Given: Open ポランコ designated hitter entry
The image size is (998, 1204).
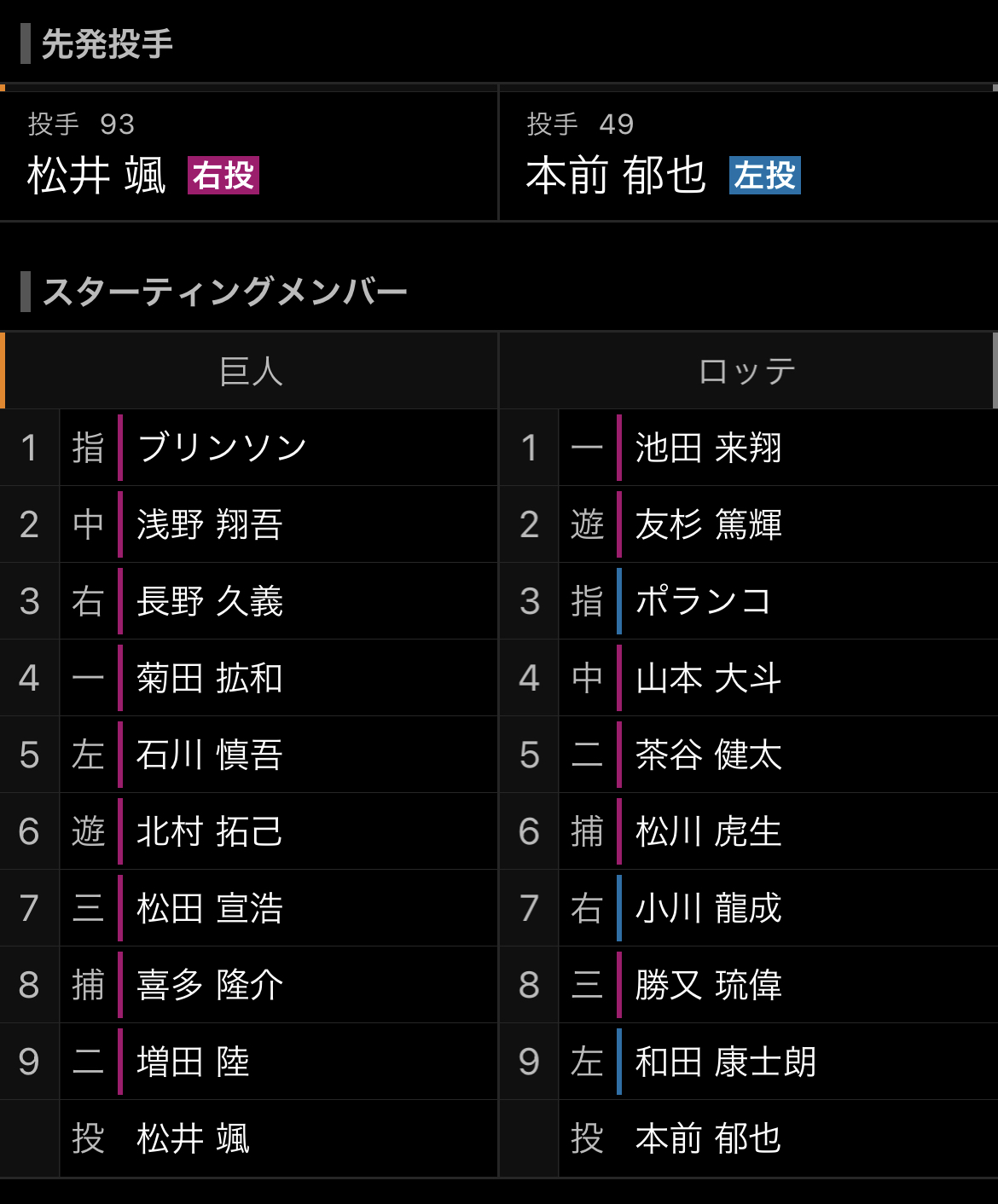Looking at the screenshot, I should [x=703, y=601].
